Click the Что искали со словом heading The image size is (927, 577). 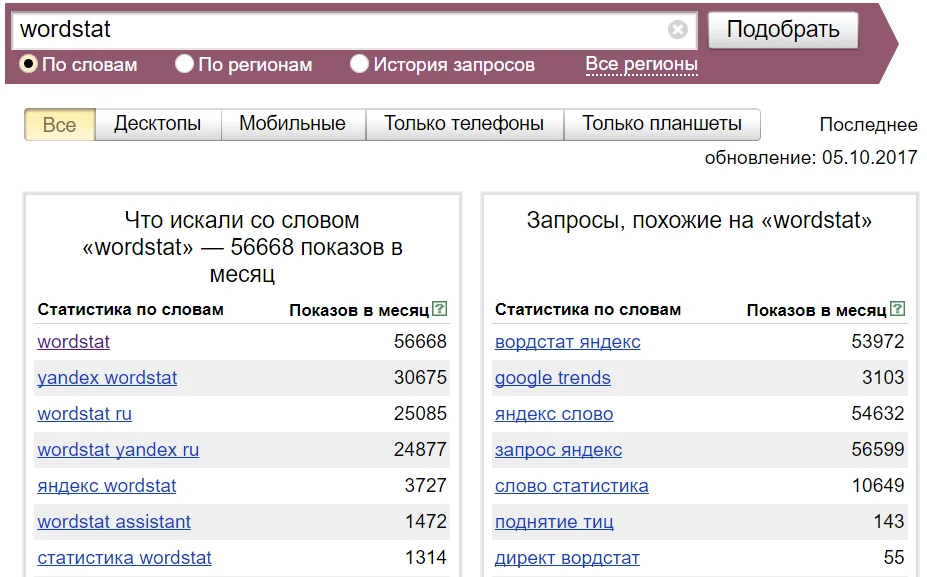click(242, 247)
